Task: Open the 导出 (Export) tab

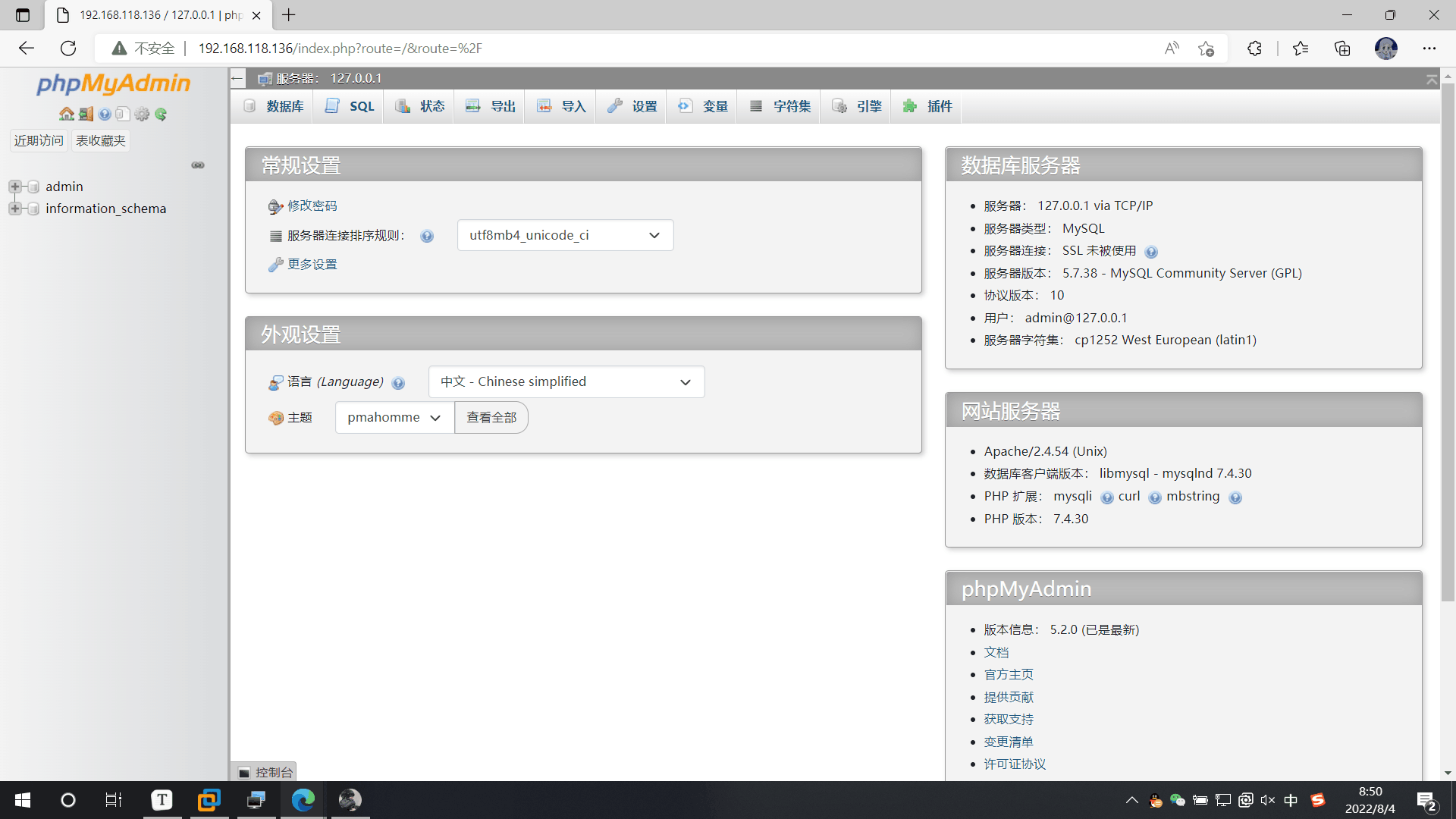Action: [491, 106]
